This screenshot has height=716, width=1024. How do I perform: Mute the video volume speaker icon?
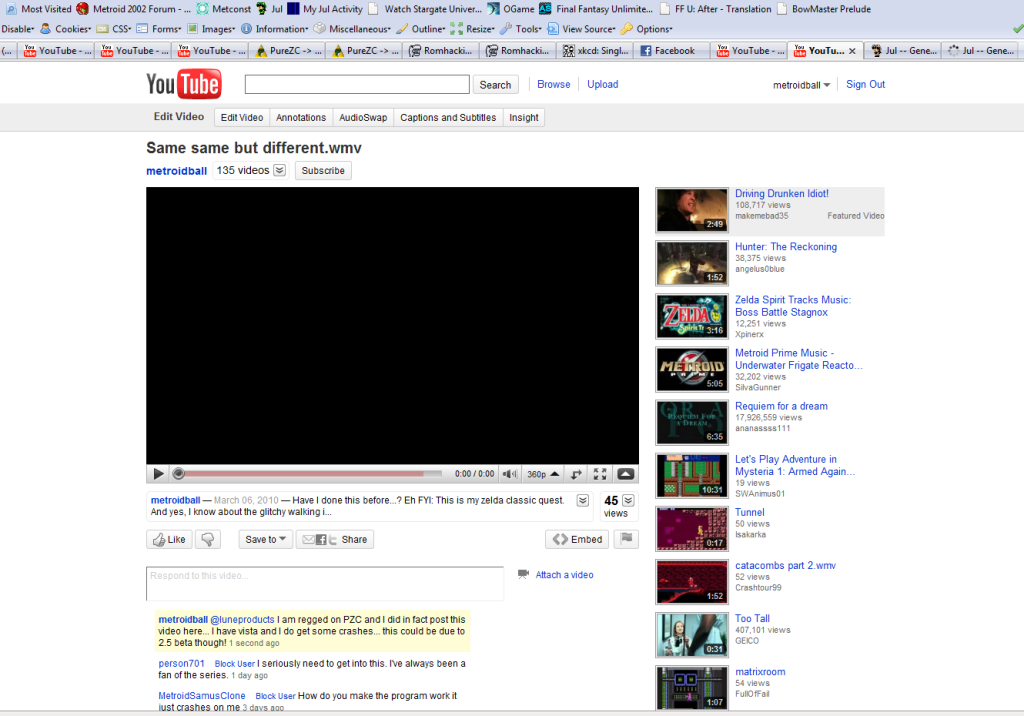pos(510,474)
